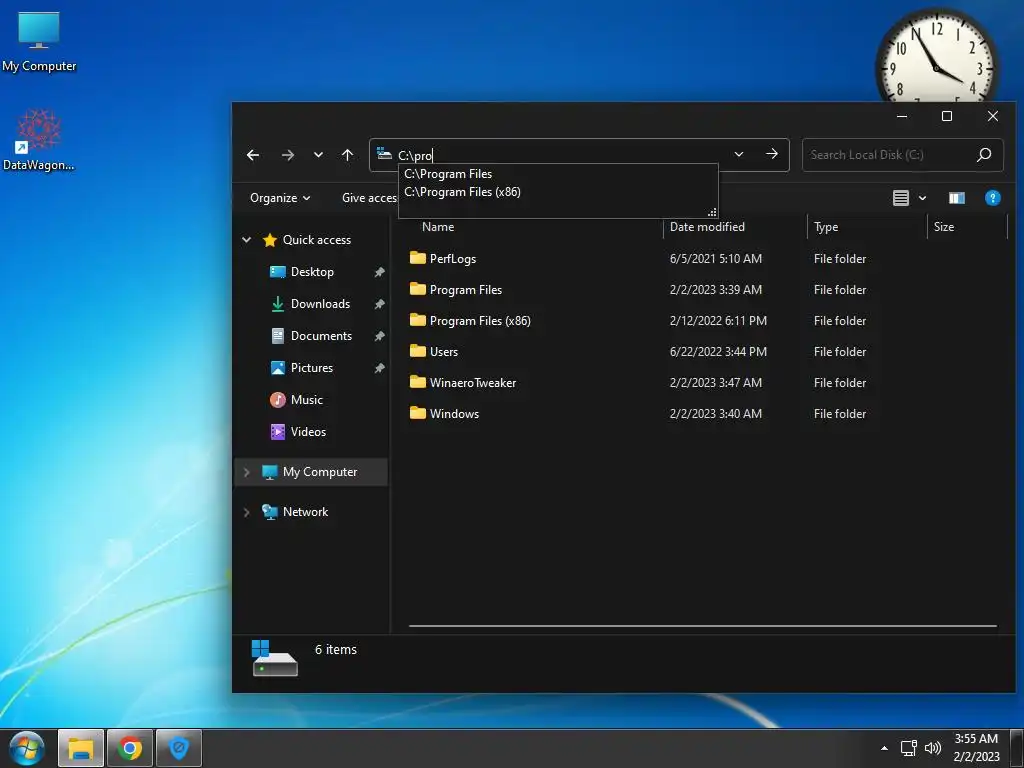Open the view options dropdown arrow
The width and height of the screenshot is (1024, 768).
click(x=922, y=198)
